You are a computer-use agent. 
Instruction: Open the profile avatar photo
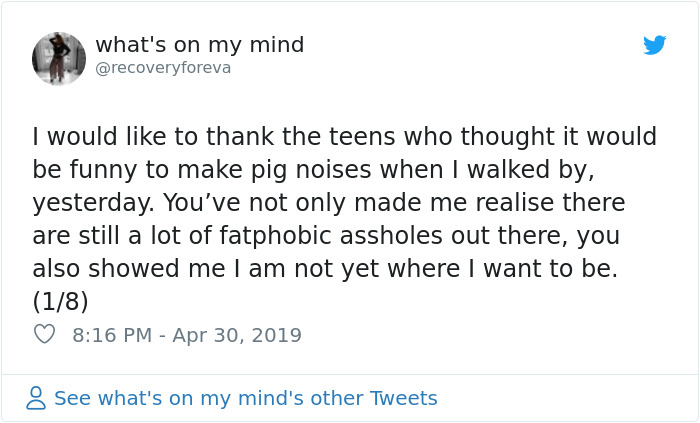(x=59, y=58)
